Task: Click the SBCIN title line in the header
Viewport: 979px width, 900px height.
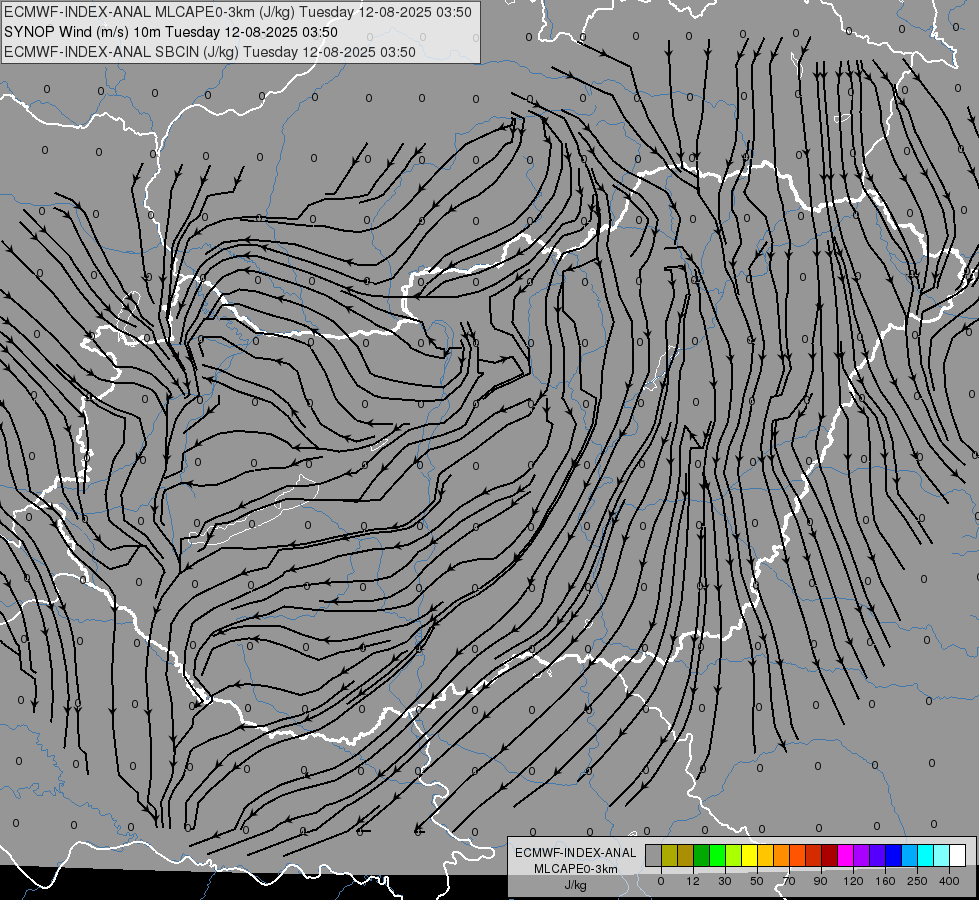Action: click(x=210, y=52)
